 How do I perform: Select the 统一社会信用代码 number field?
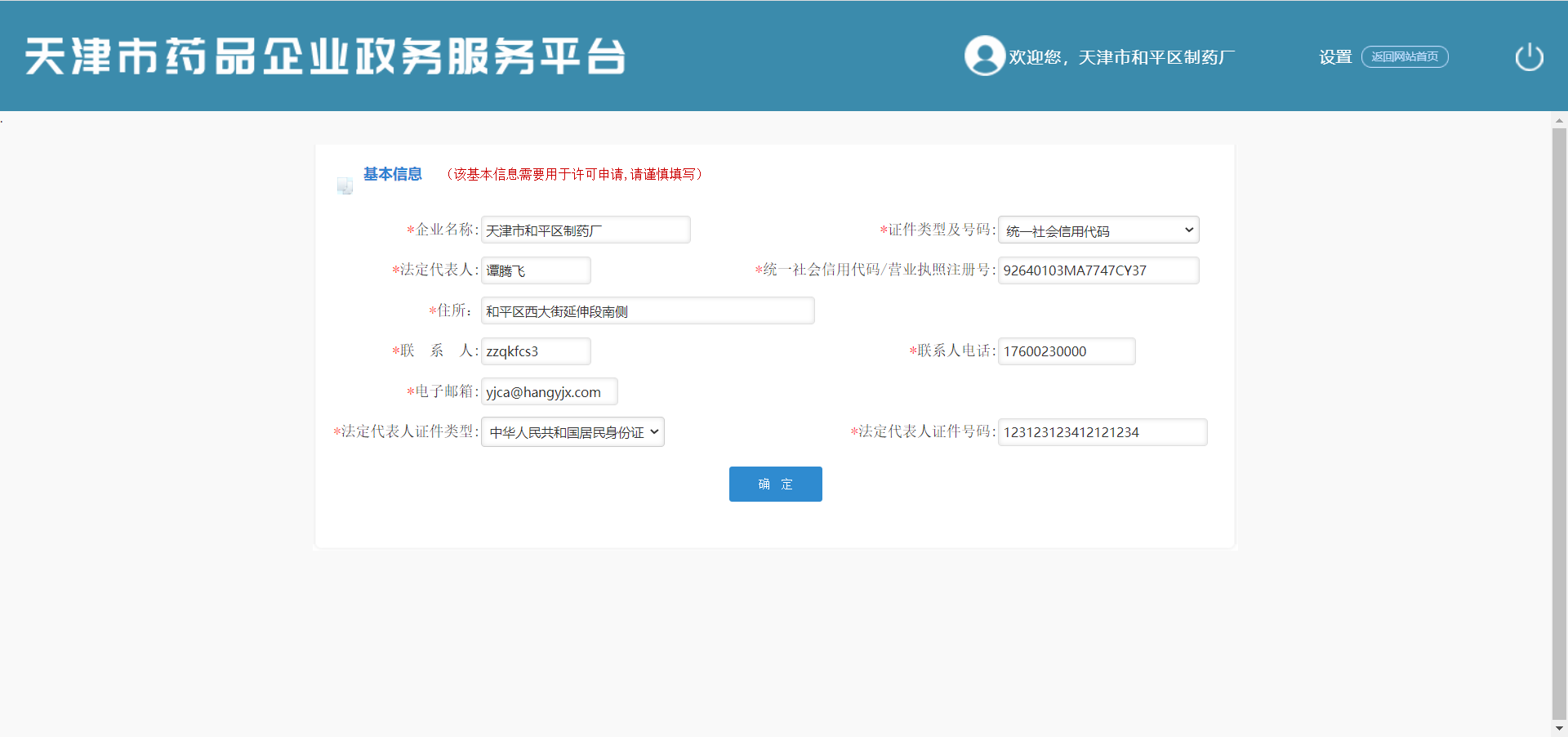[x=1098, y=270]
